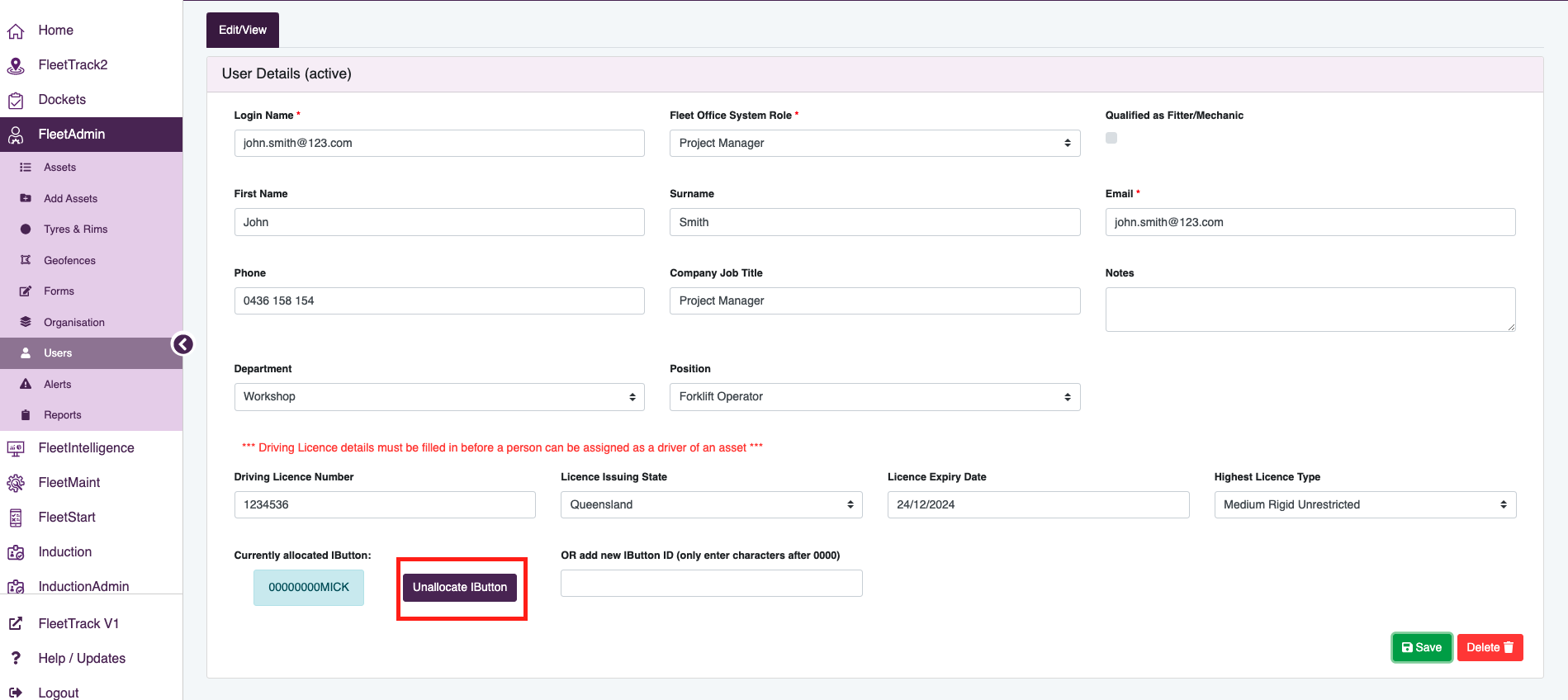Click the Tyres & Rims circle icon
The height and width of the screenshot is (700, 1568).
(x=26, y=229)
